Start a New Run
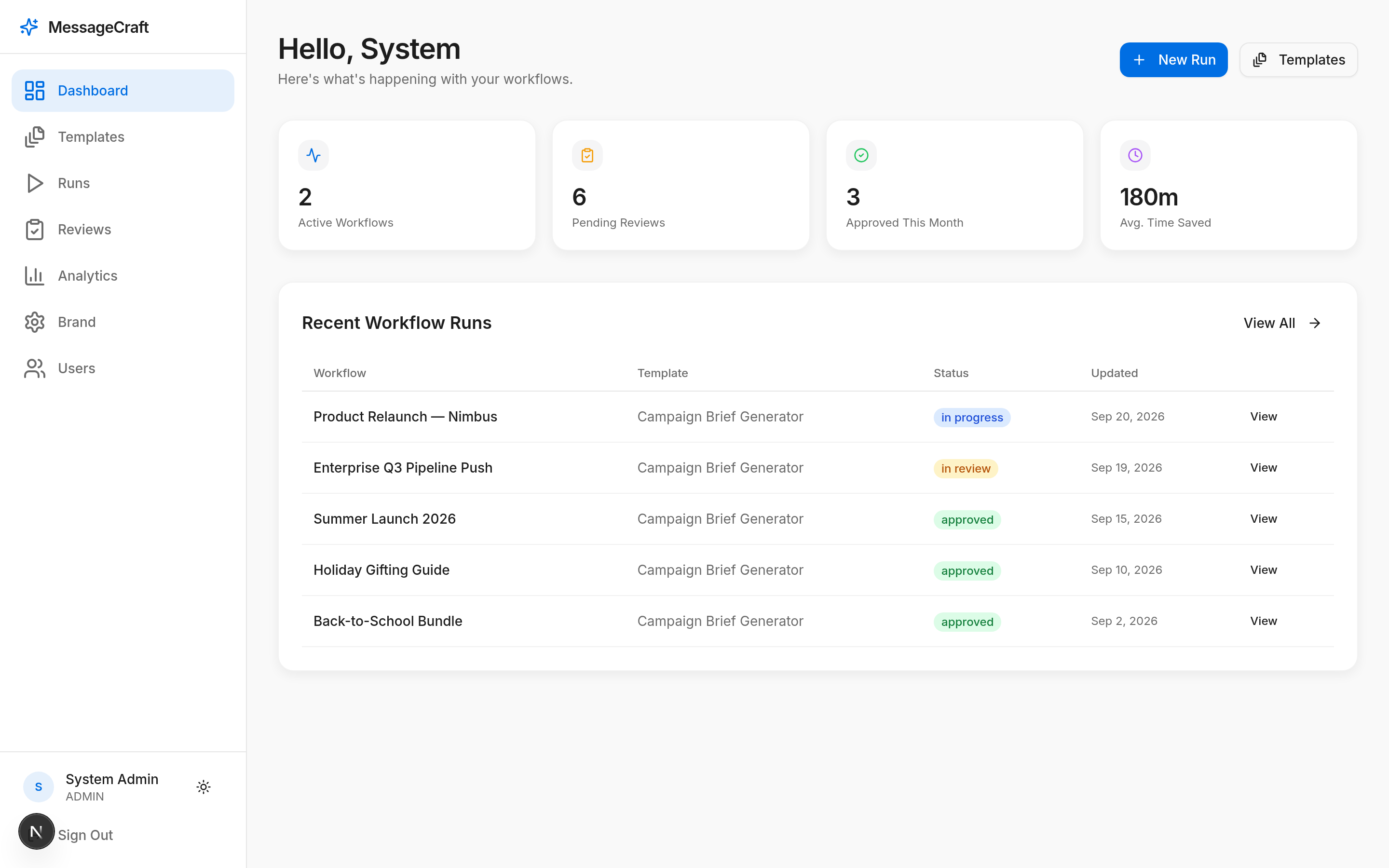Screen dimensions: 1389x868 tap(1173, 60)
